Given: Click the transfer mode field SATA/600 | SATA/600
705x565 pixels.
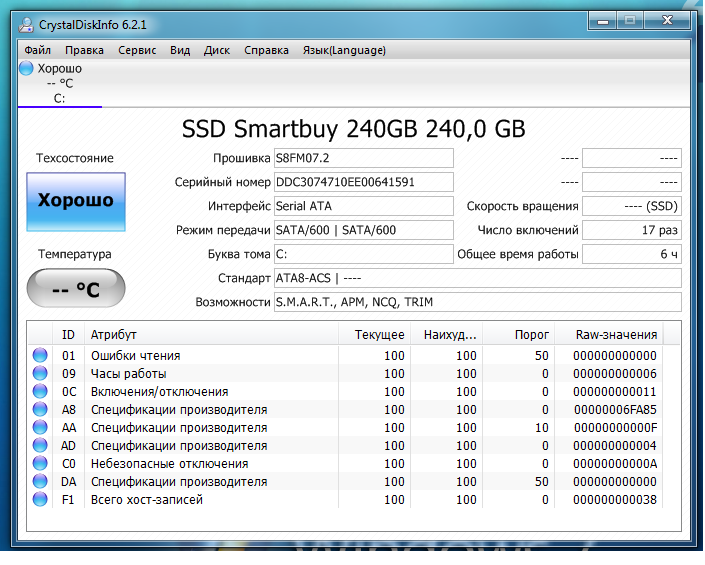Looking at the screenshot, I should tap(364, 230).
